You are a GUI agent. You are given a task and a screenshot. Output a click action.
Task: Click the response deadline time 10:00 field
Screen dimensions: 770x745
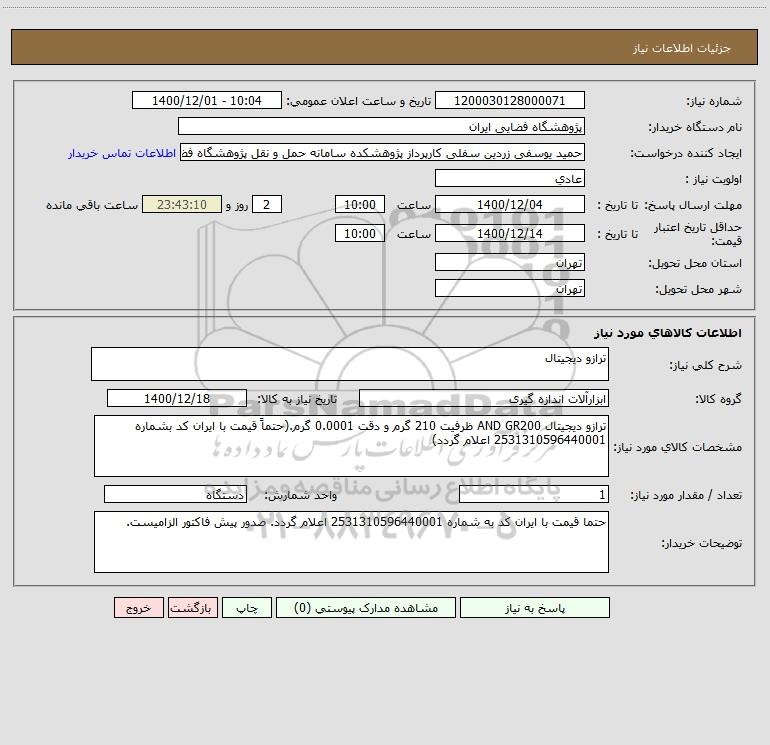point(359,204)
